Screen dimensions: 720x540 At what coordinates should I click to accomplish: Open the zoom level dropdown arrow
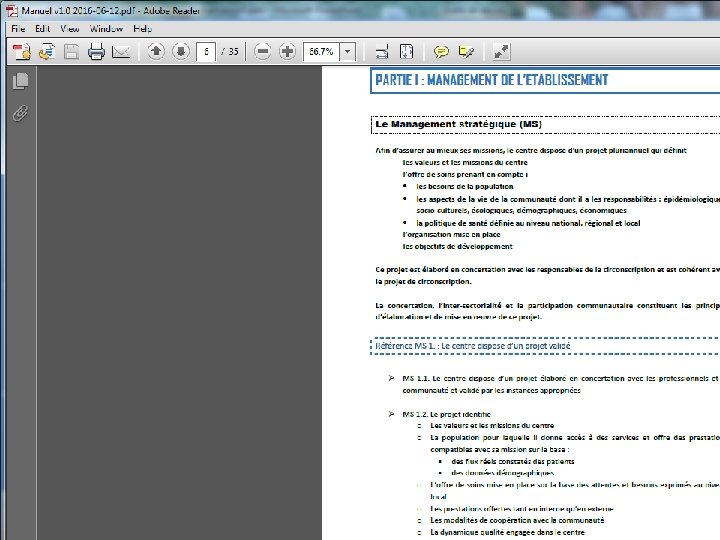(x=348, y=51)
